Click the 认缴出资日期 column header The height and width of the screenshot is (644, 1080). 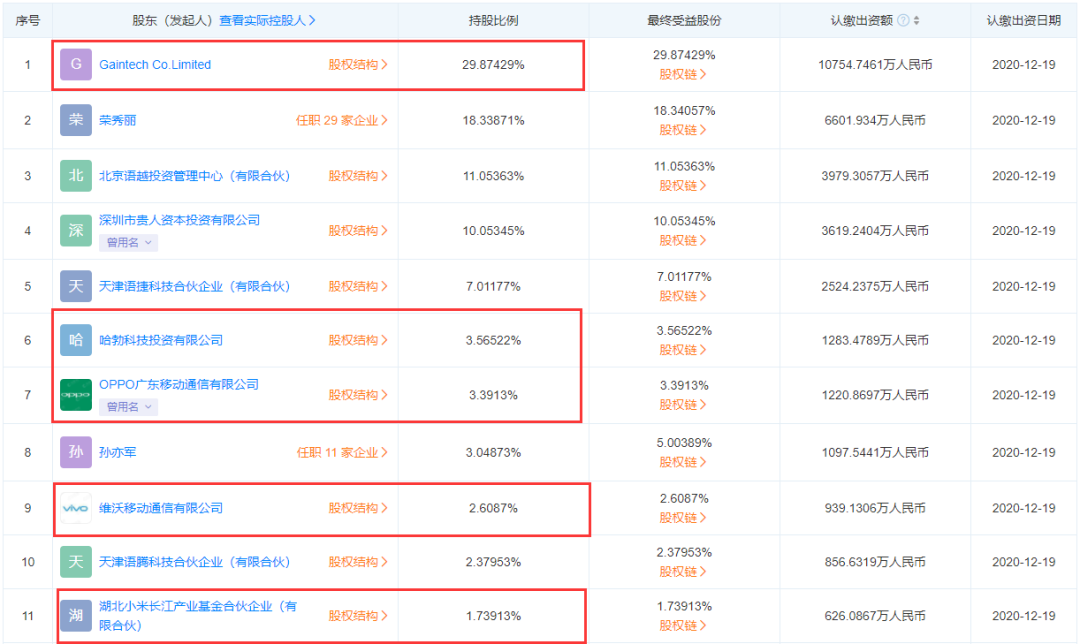1024,21
